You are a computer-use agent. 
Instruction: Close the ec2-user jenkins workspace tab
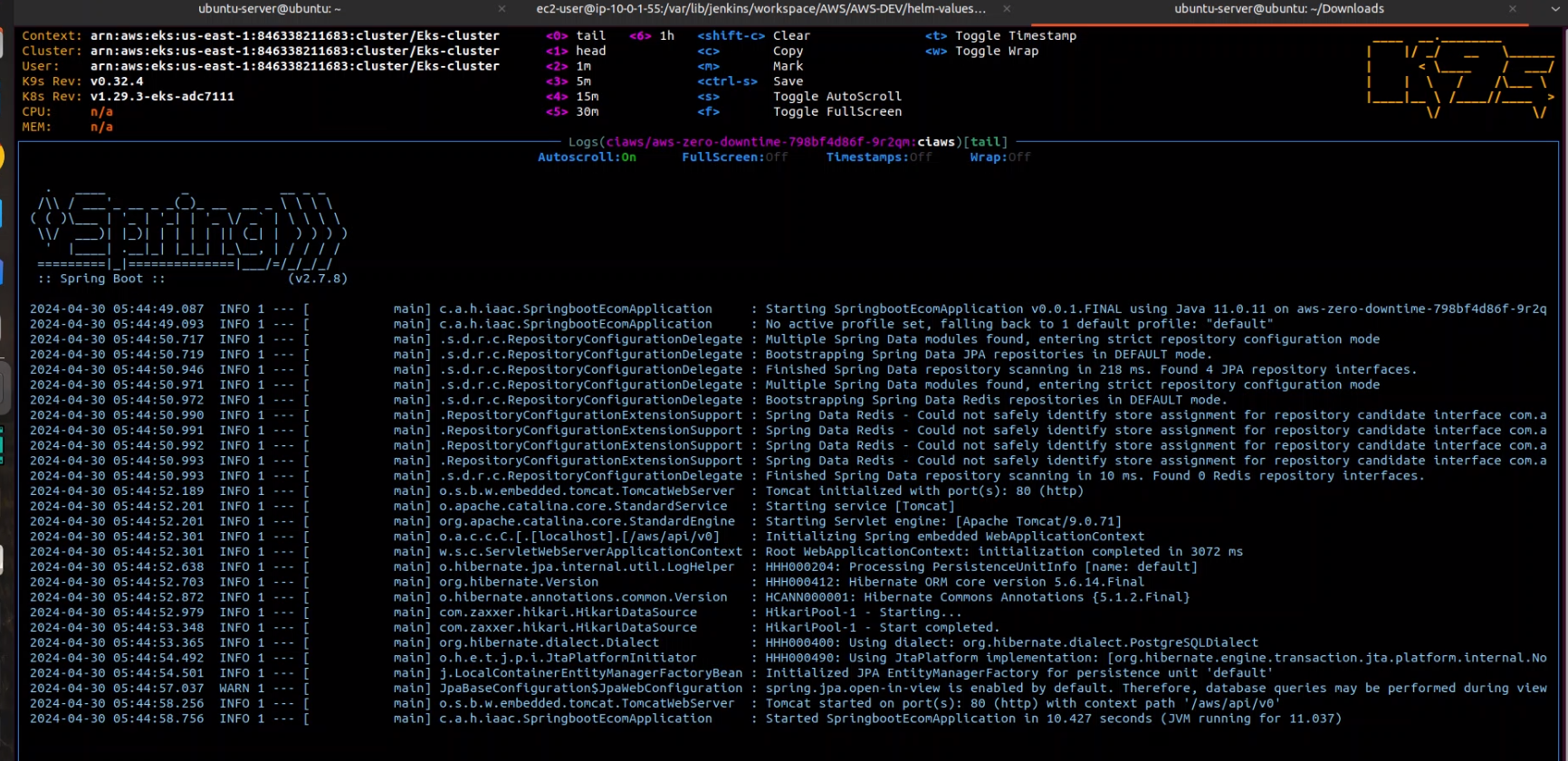pyautogui.click(x=1007, y=9)
